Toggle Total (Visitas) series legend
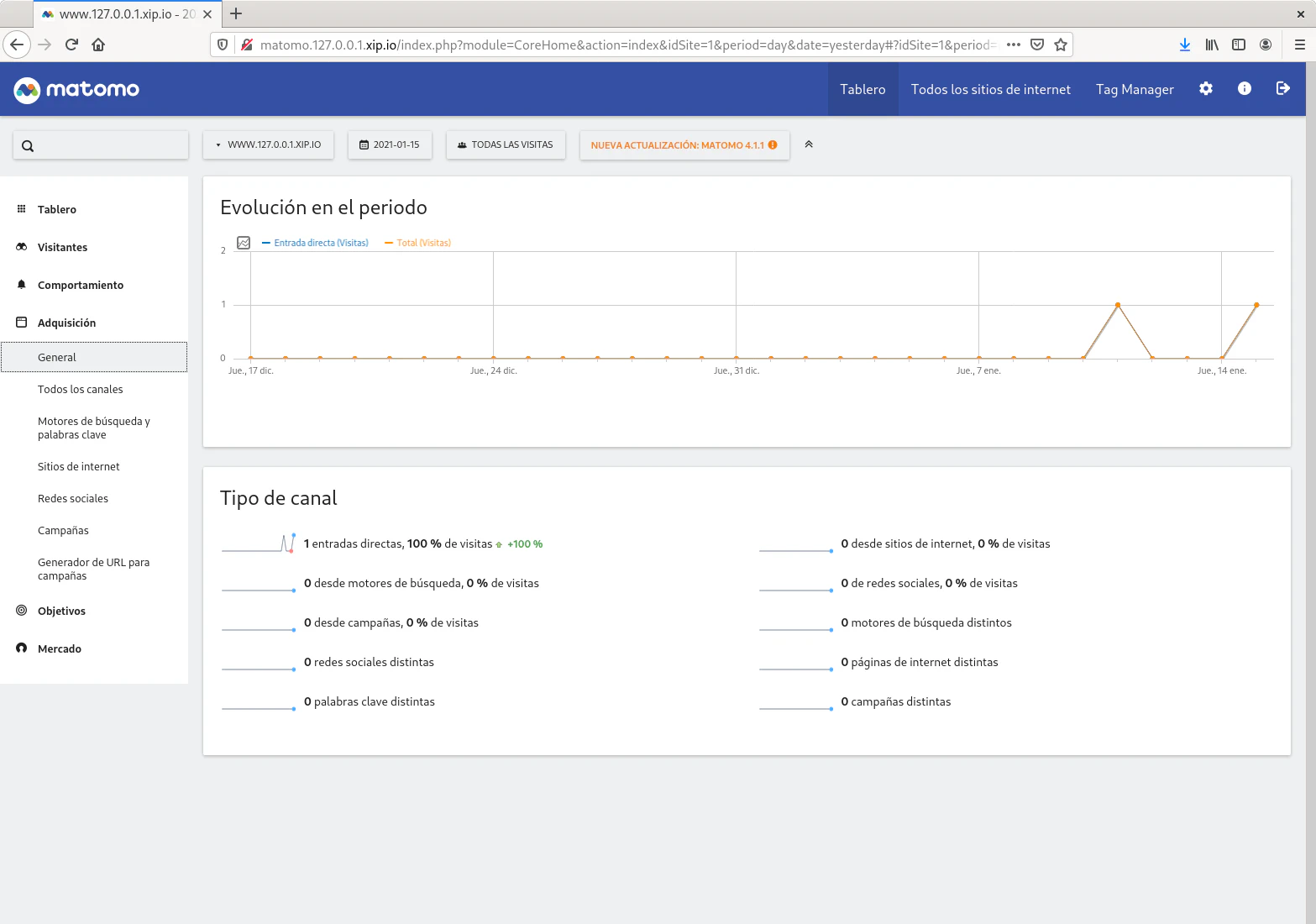The image size is (1316, 924). pyautogui.click(x=417, y=243)
